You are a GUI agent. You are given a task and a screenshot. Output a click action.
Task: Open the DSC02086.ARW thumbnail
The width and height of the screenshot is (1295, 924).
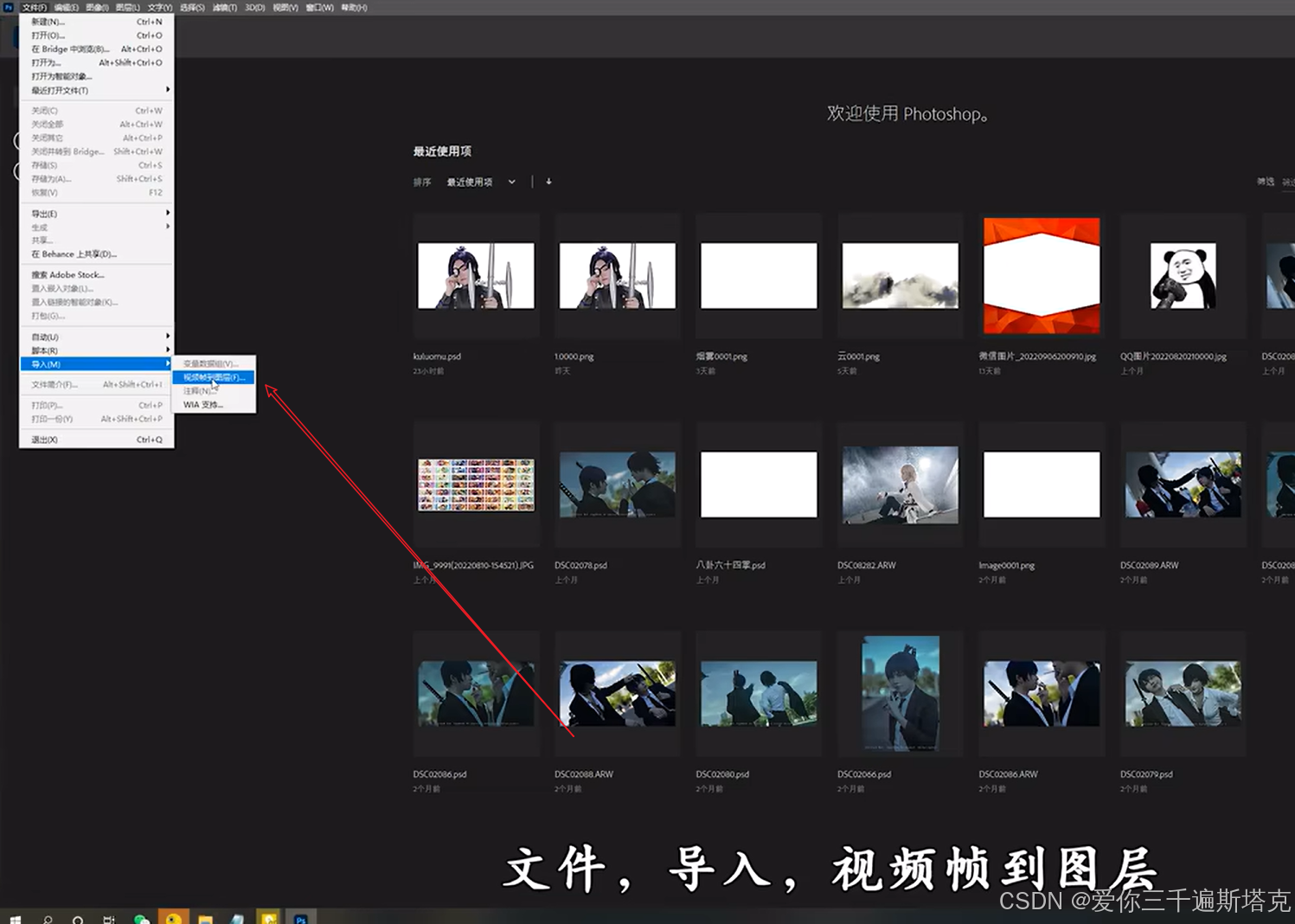pyautogui.click(x=1042, y=694)
